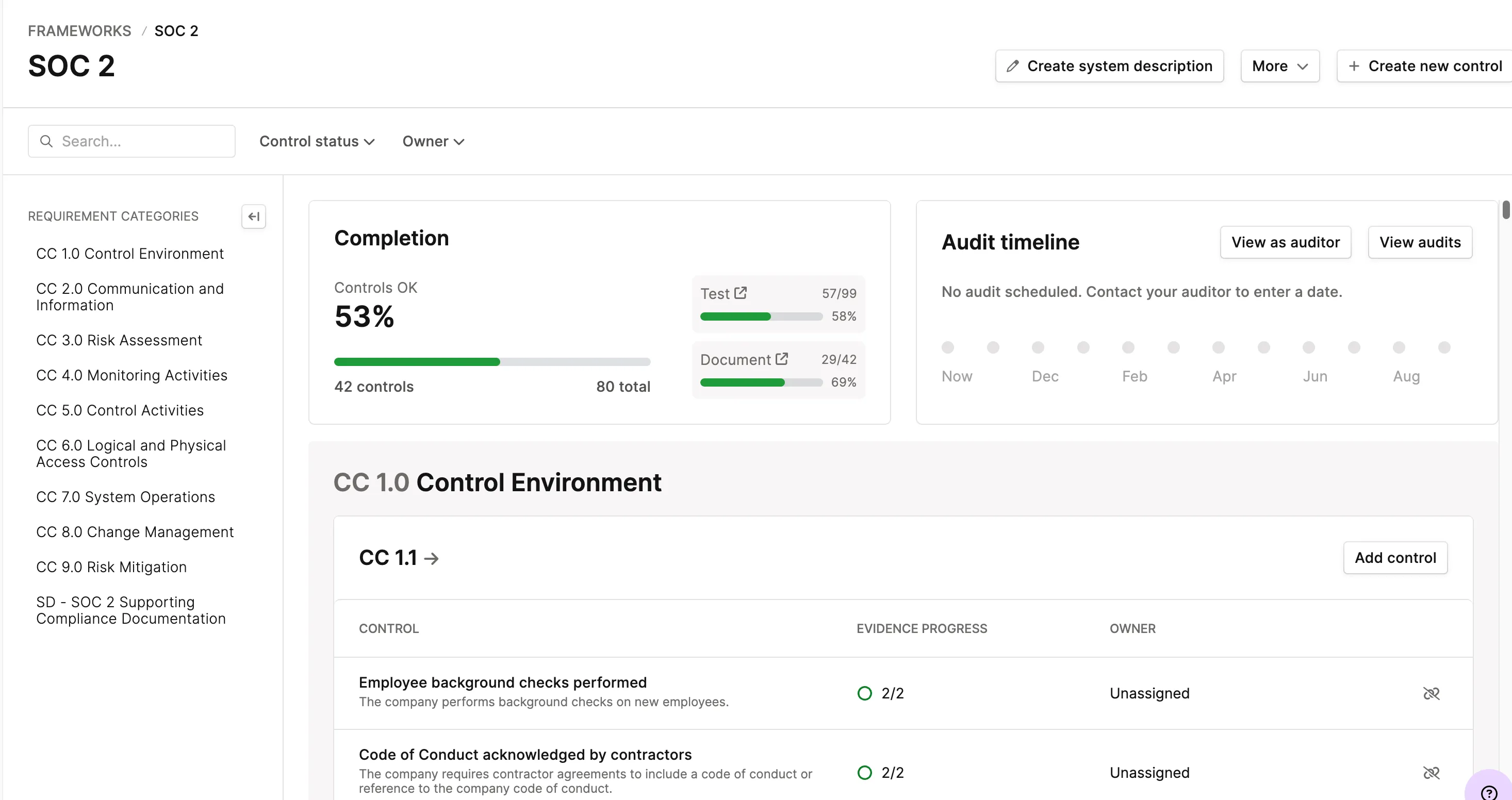
Task: Click into the Search input field
Action: click(x=141, y=141)
